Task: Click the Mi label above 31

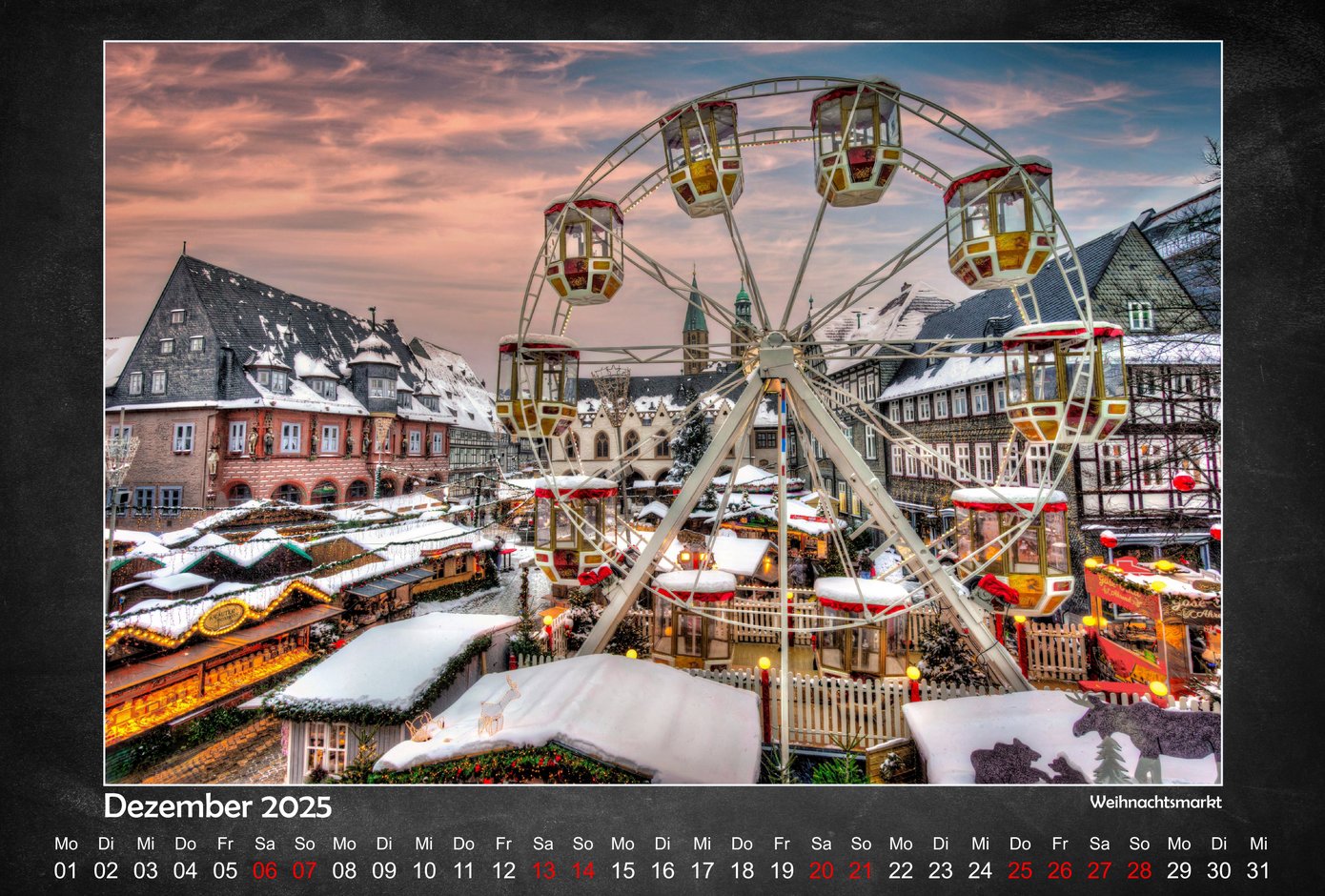Action: [1258, 844]
